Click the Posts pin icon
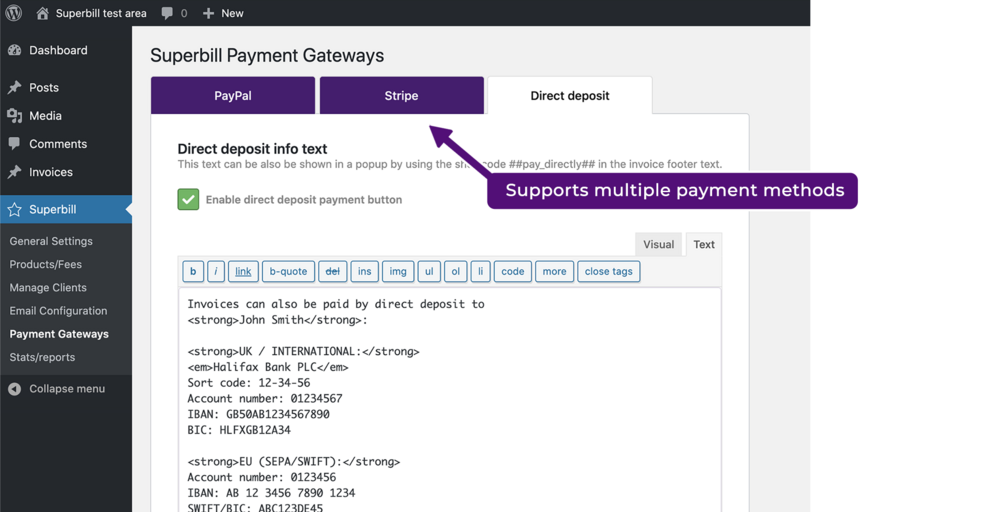The width and height of the screenshot is (1005, 512). coord(14,87)
